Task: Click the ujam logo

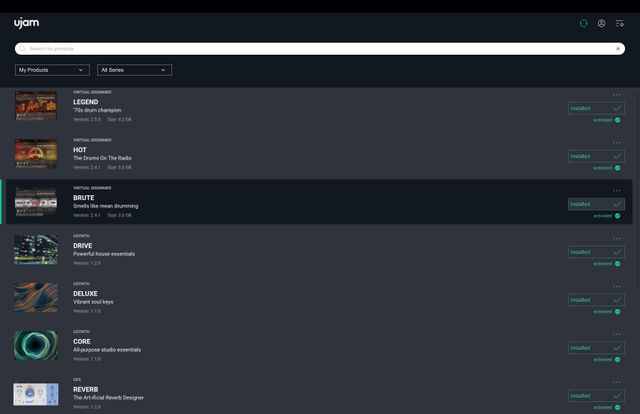Action: click(x=26, y=22)
